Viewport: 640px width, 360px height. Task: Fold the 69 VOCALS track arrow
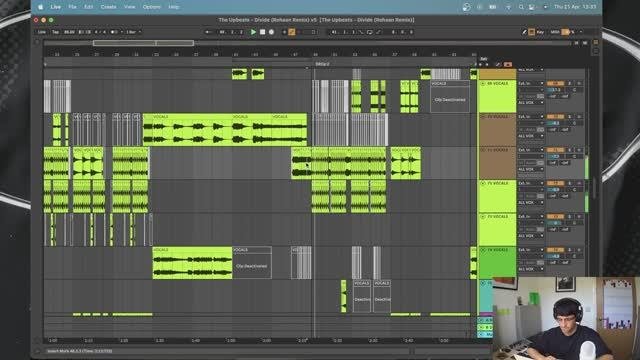point(483,83)
